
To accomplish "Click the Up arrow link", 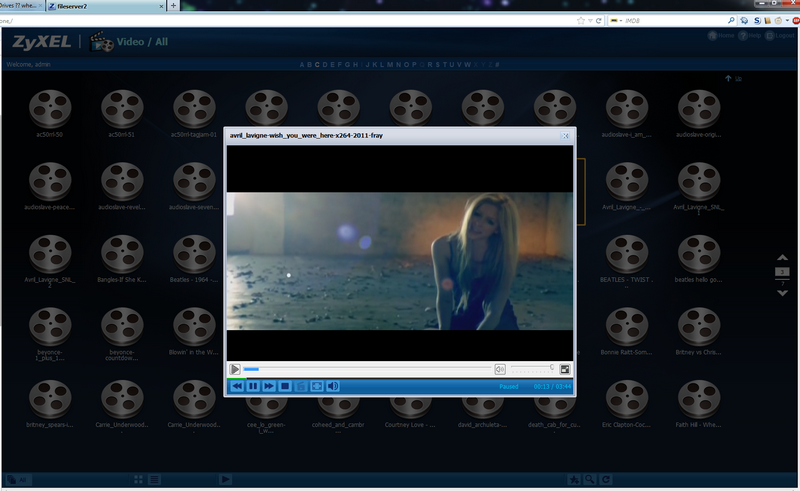I will (x=733, y=79).
